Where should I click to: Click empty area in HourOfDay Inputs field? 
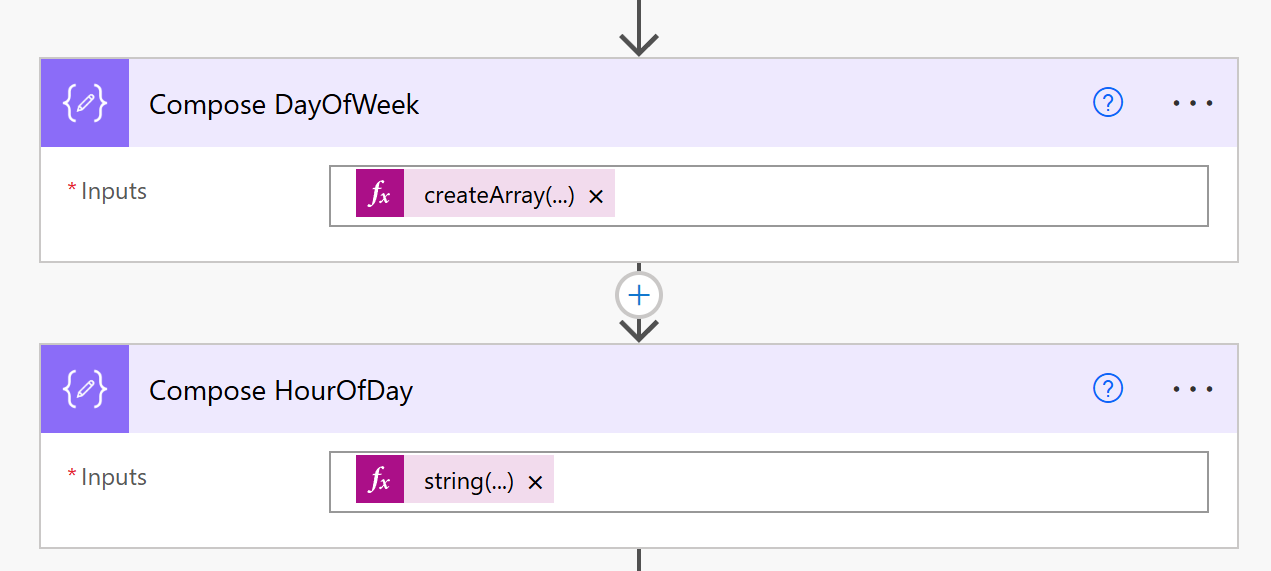coord(880,482)
